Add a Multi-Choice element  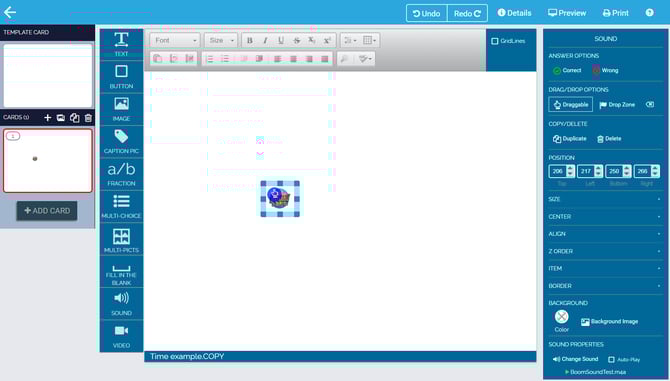pos(121,207)
